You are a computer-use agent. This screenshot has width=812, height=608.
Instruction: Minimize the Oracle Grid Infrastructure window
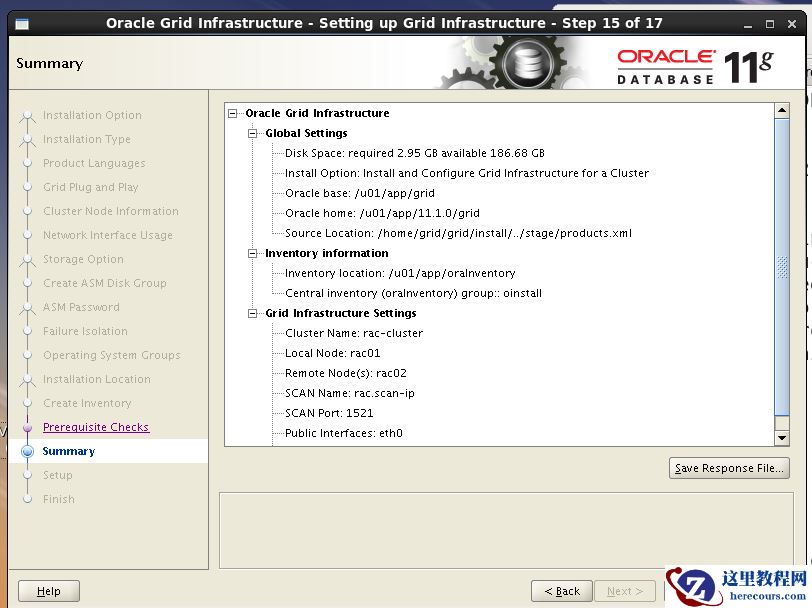pos(748,24)
